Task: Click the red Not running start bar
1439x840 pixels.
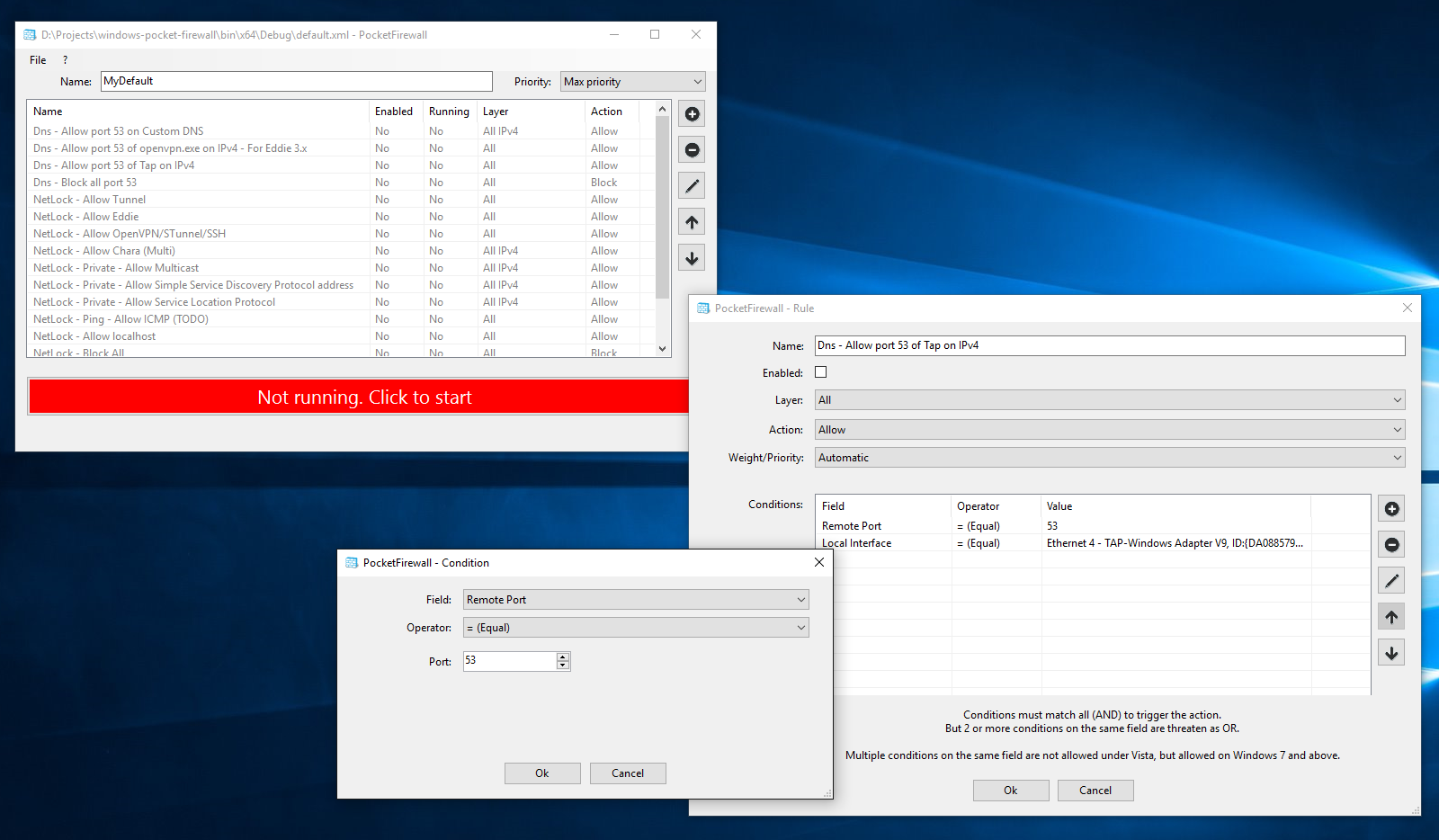Action: click(359, 398)
